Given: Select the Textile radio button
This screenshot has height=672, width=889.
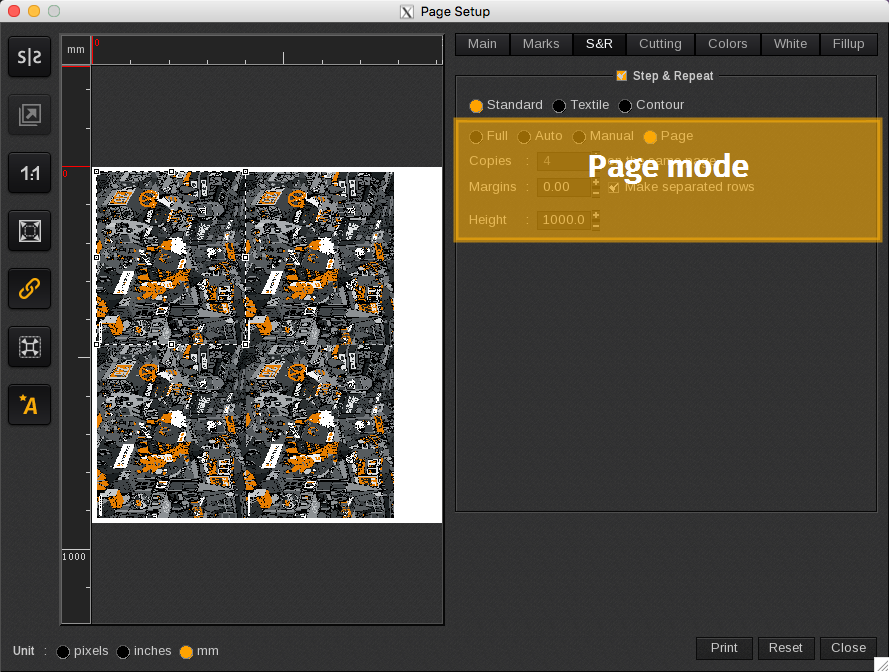Looking at the screenshot, I should pyautogui.click(x=559, y=106).
